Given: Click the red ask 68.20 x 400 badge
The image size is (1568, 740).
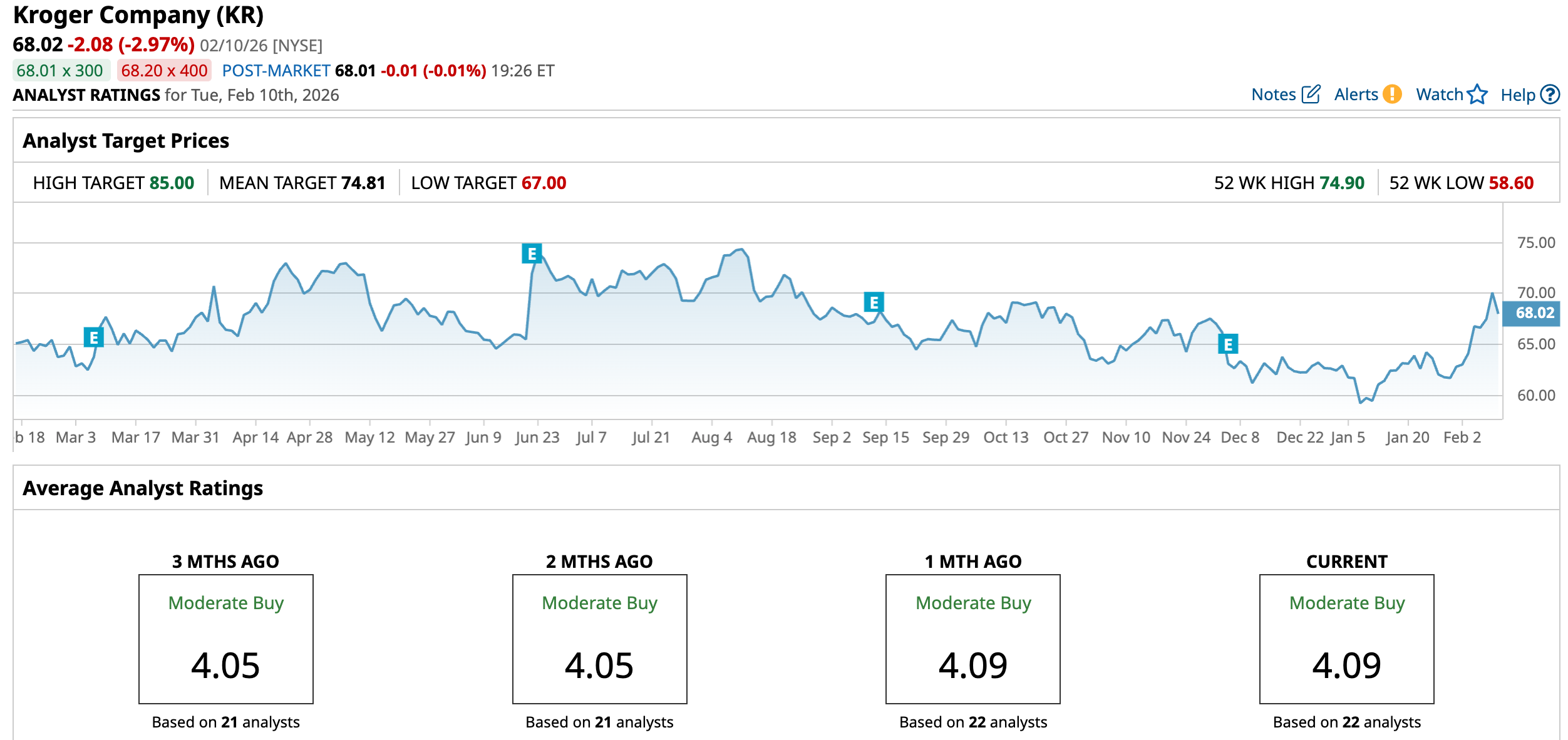Looking at the screenshot, I should (164, 71).
